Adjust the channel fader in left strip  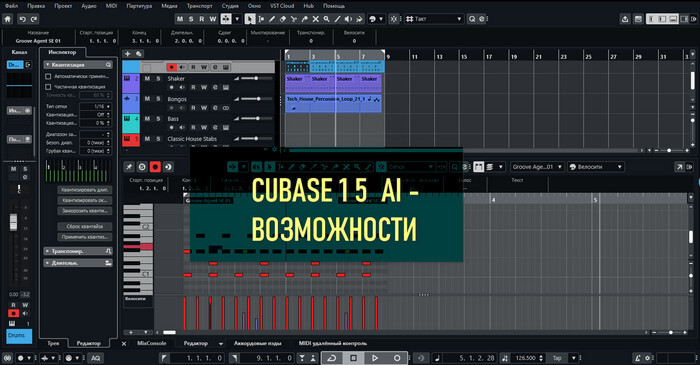(13, 222)
